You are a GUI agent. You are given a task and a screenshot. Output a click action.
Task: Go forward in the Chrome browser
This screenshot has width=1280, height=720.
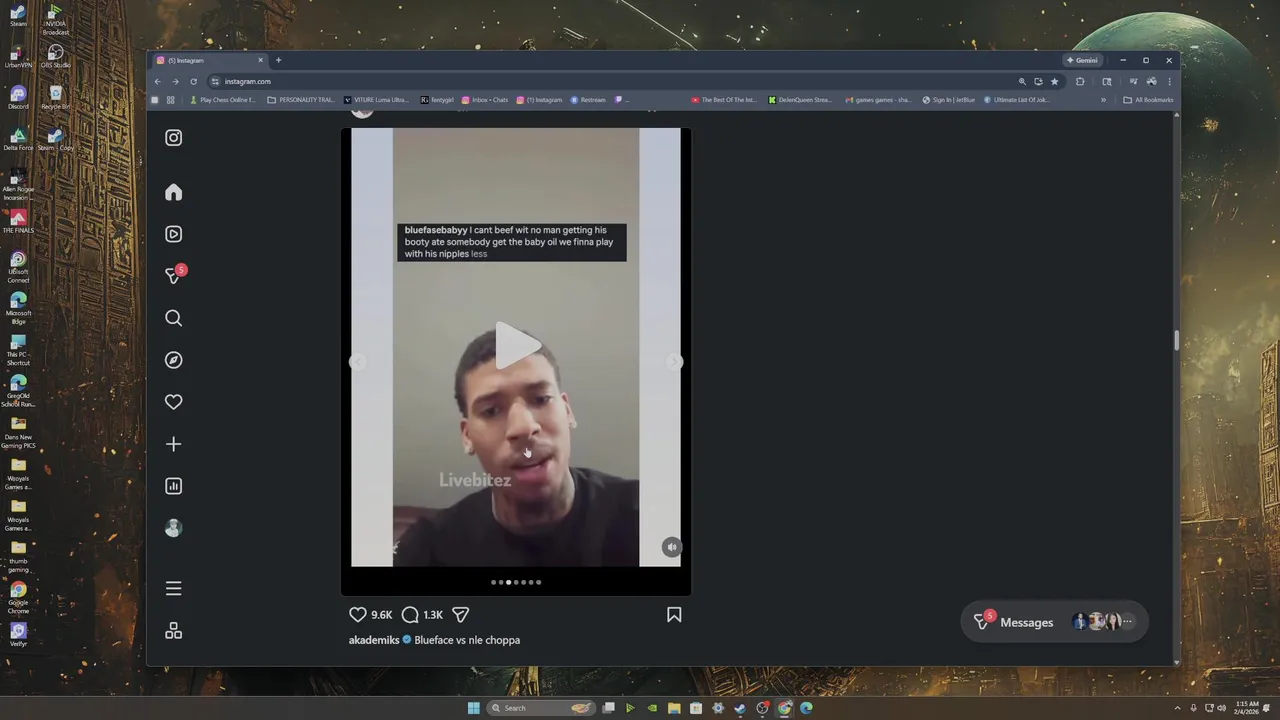(175, 81)
